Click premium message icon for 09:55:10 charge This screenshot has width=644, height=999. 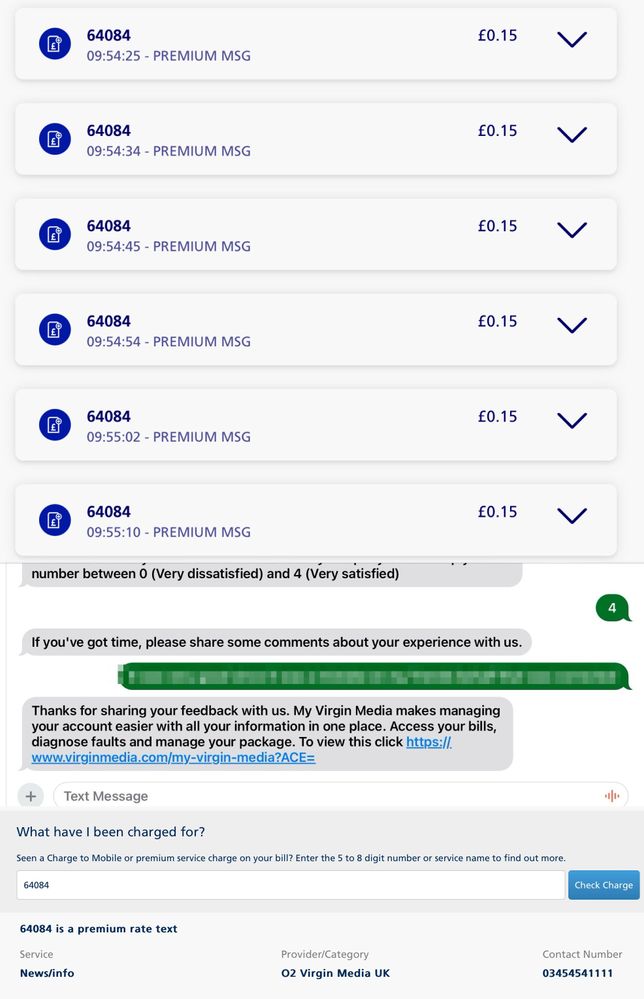tap(55, 520)
